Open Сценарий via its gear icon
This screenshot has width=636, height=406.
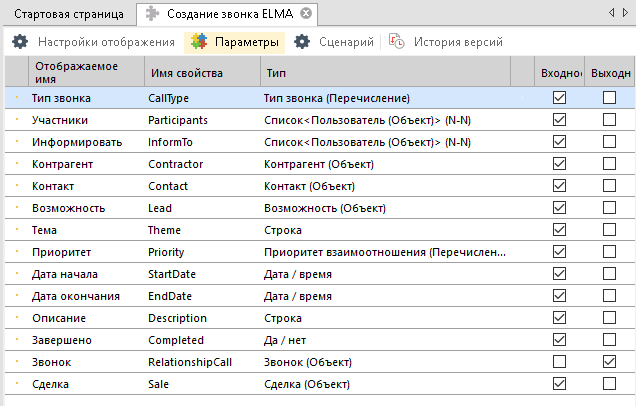(302, 42)
